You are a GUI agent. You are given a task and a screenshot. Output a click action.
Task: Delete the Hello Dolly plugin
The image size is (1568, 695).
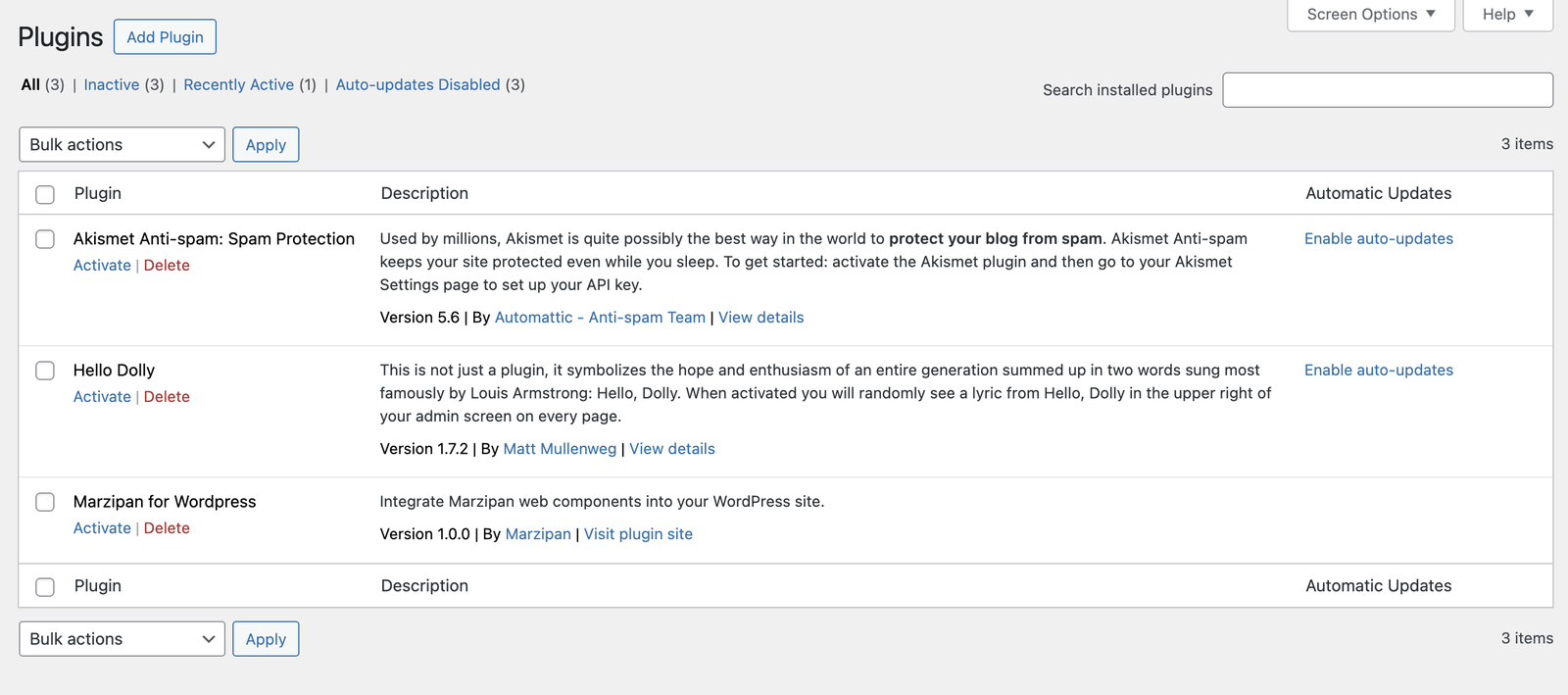[x=167, y=397]
